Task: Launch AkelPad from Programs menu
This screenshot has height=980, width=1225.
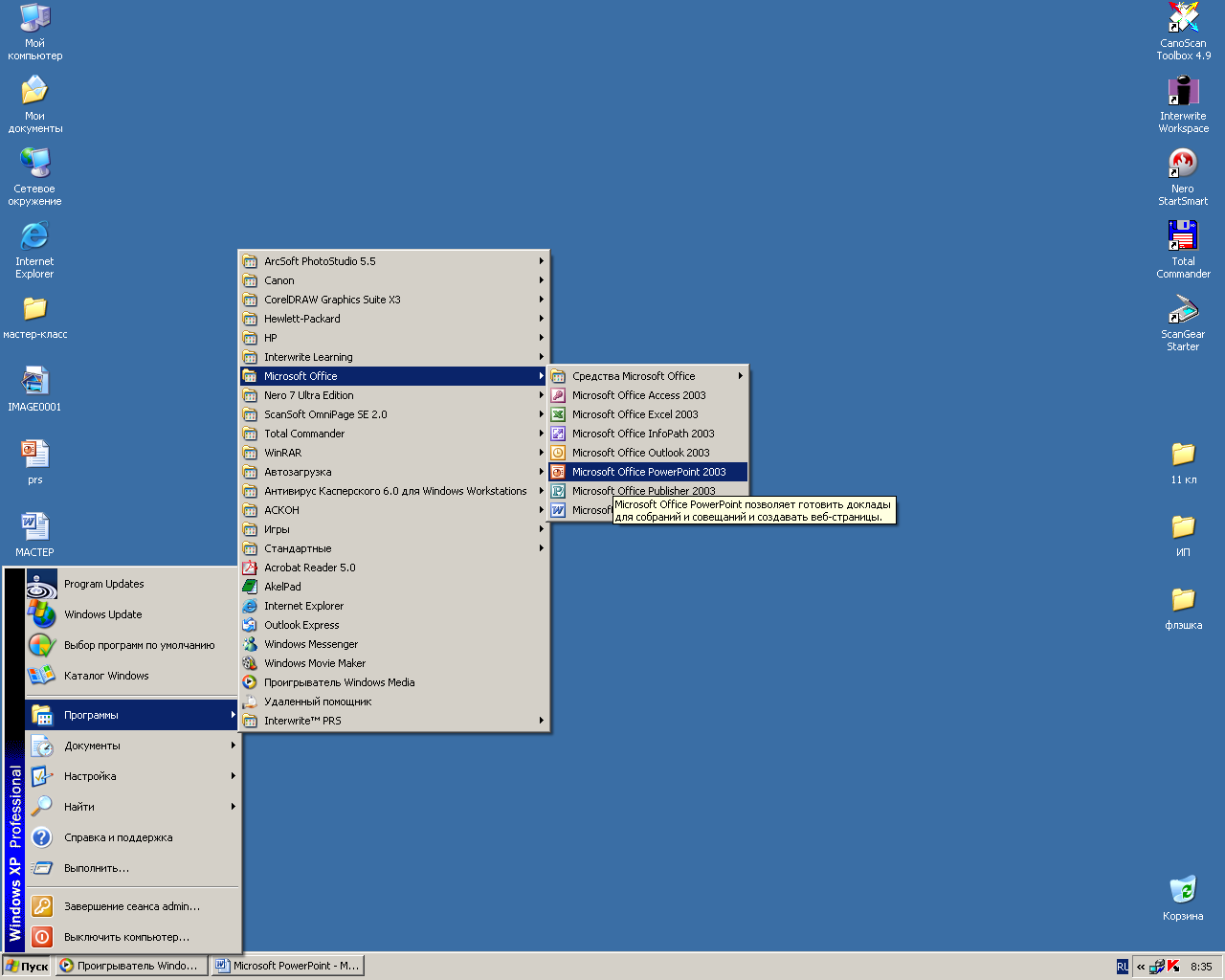Action: [x=393, y=587]
